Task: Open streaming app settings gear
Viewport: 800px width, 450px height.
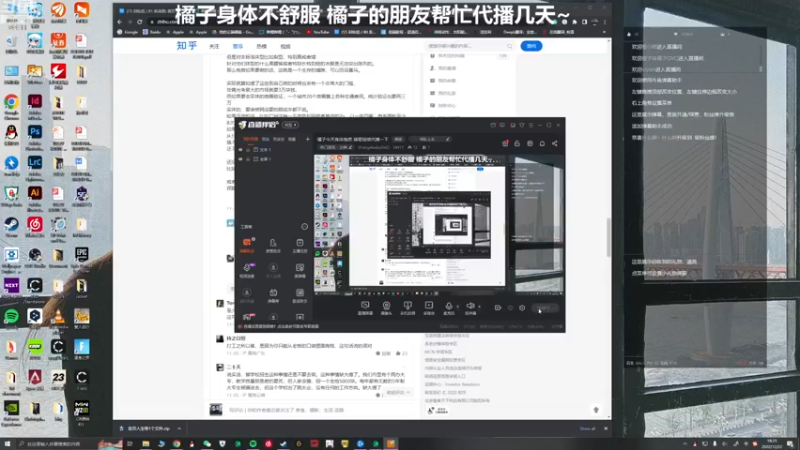Action: coord(522,308)
